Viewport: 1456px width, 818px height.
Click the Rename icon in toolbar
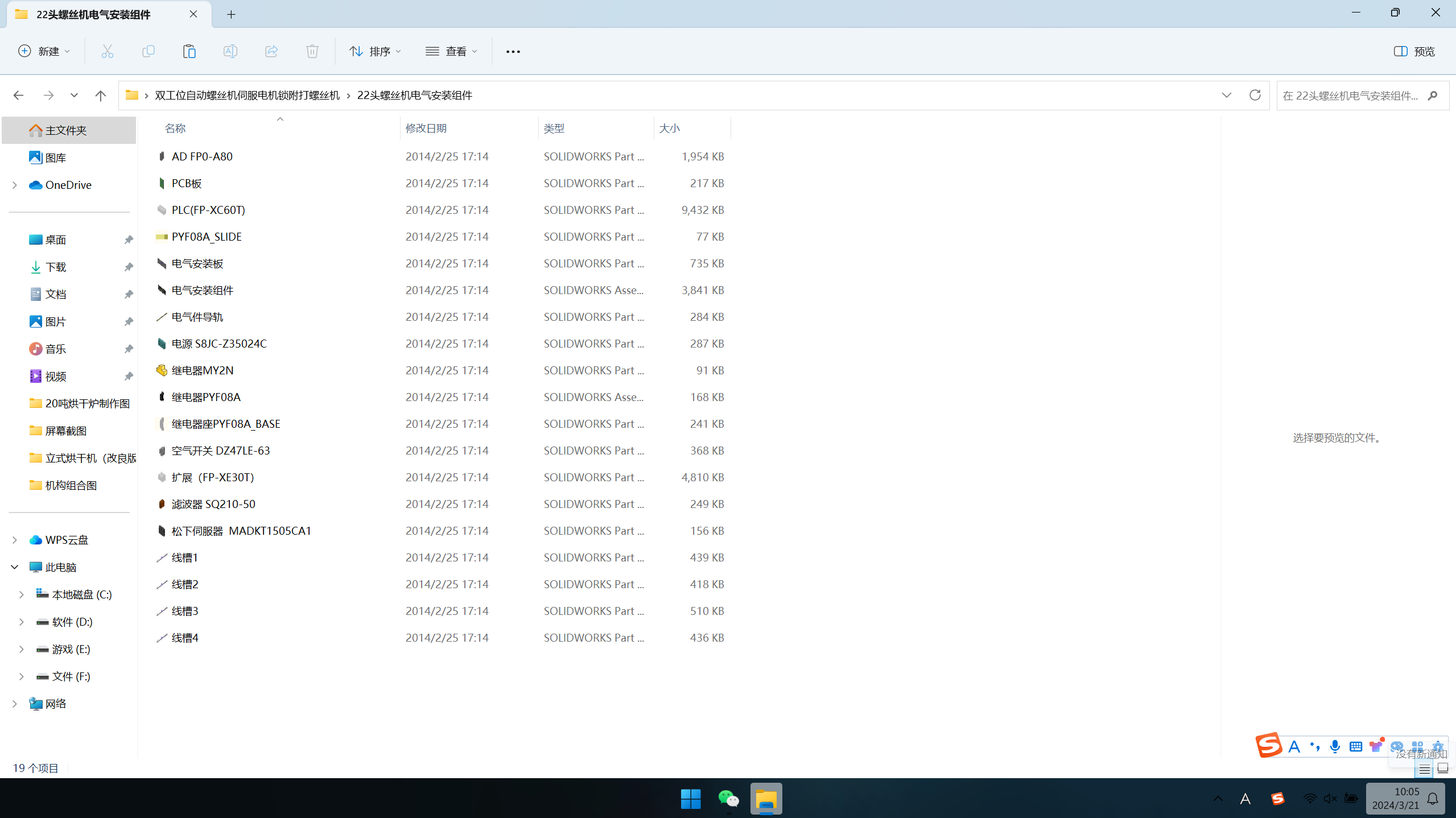pos(230,51)
